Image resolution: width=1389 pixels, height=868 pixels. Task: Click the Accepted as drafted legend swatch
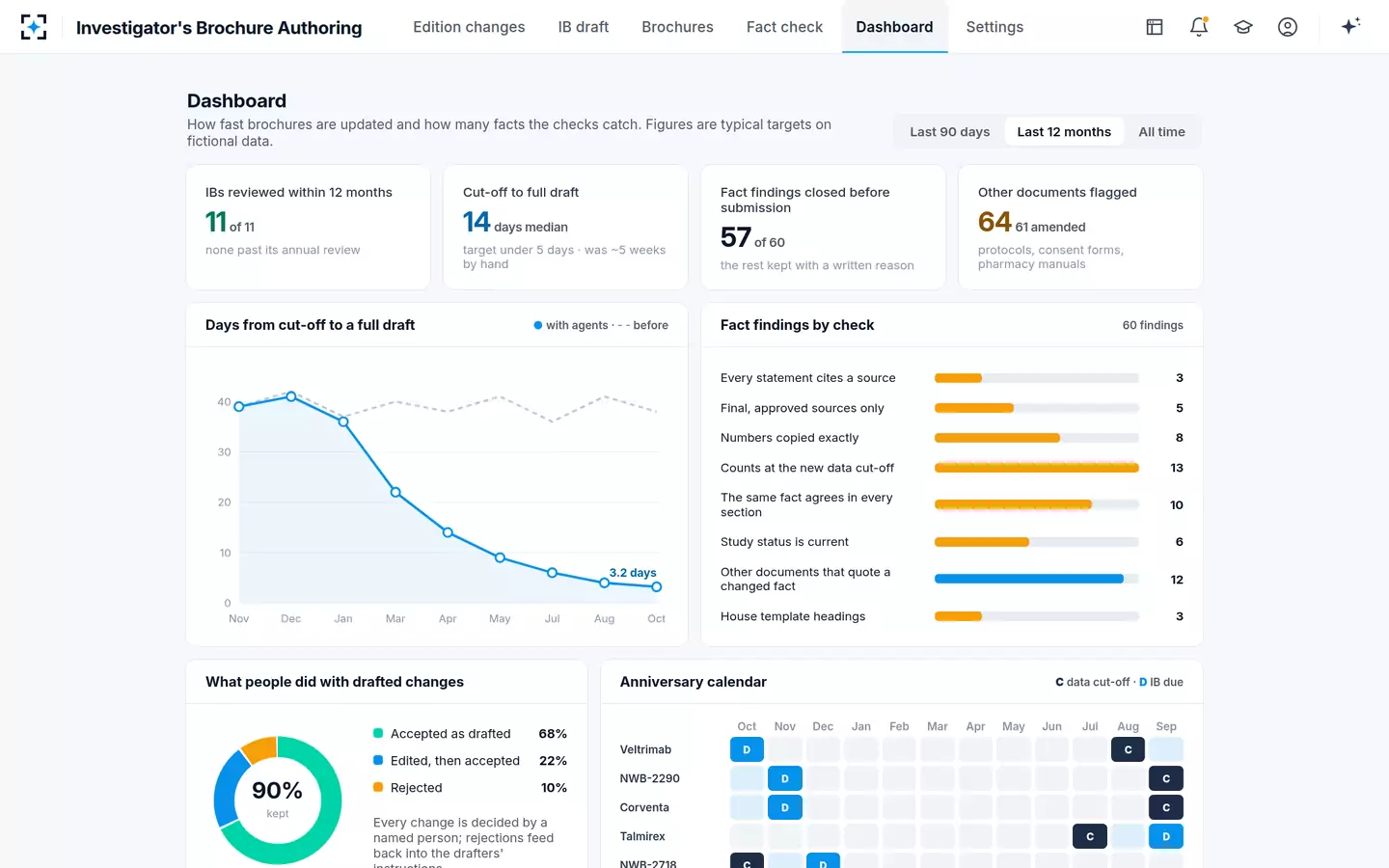[378, 733]
